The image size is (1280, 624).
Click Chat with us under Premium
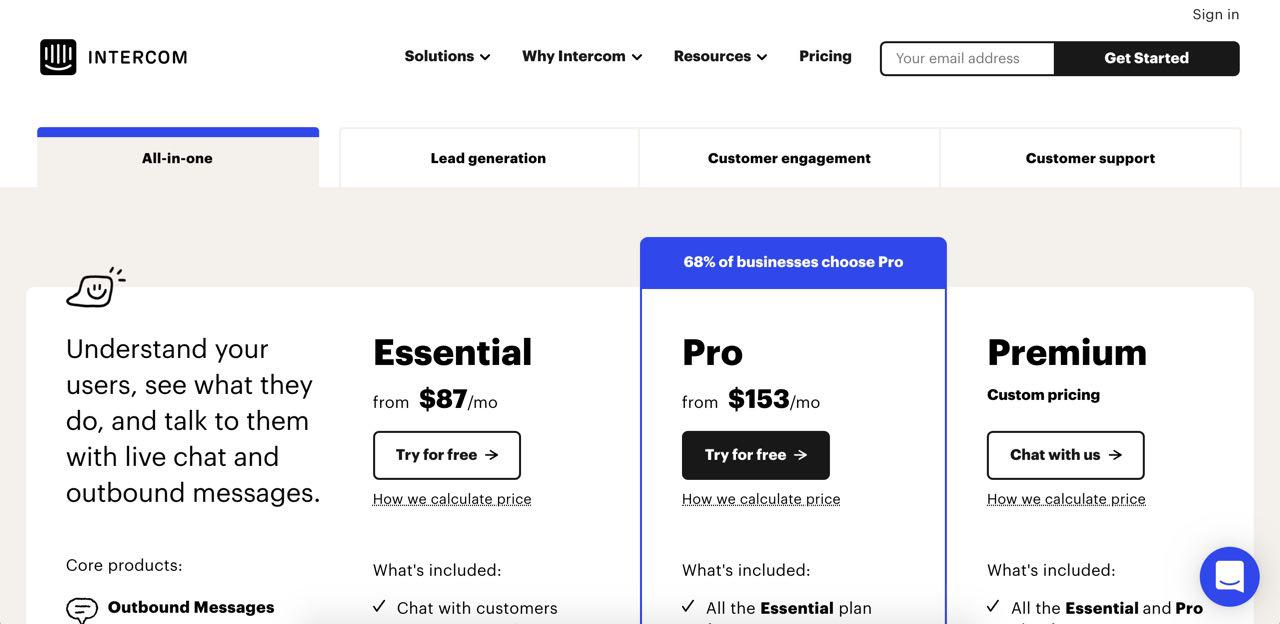pos(1065,455)
